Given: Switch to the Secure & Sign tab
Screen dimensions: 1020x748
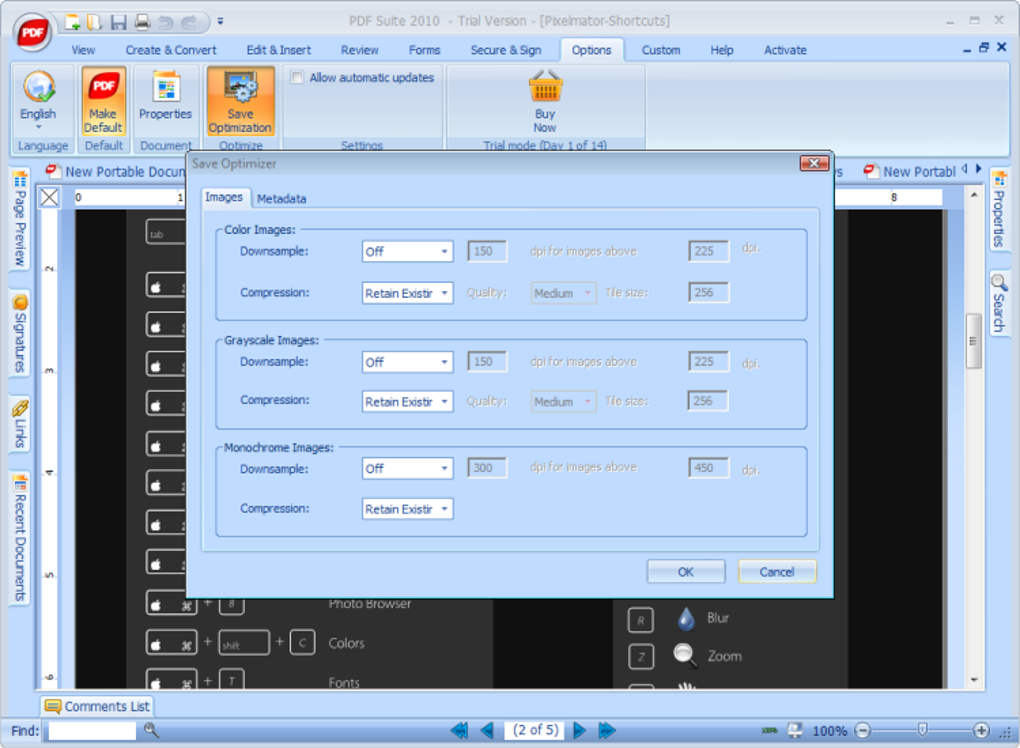Looking at the screenshot, I should click(506, 50).
